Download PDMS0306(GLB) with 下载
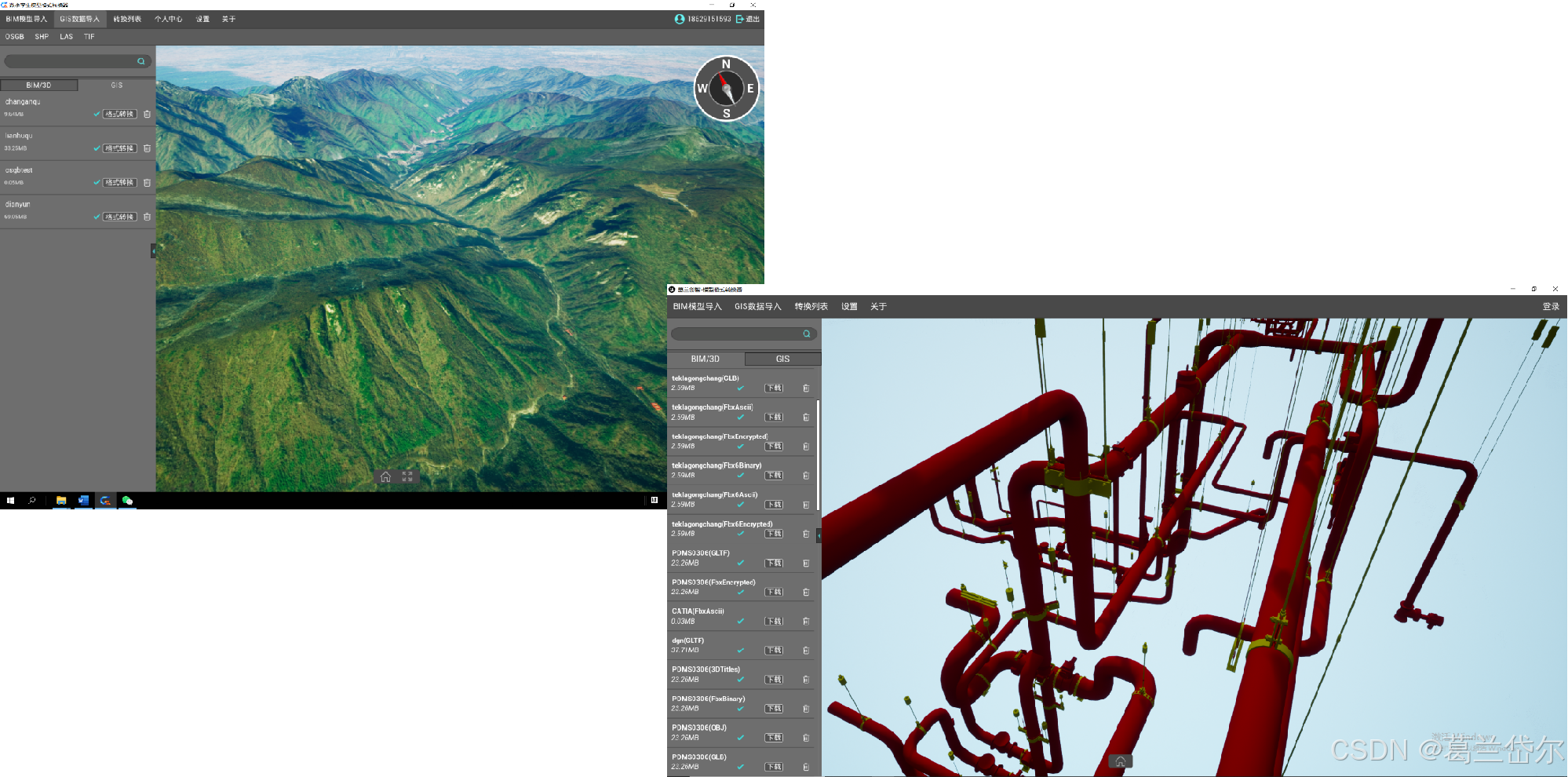This screenshot has width=1568, height=777. [x=774, y=767]
